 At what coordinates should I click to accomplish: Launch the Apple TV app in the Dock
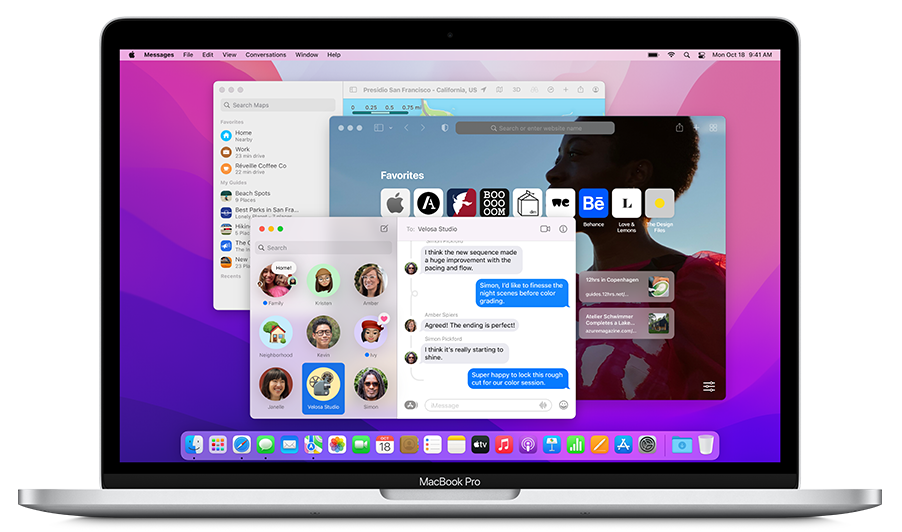(x=480, y=445)
